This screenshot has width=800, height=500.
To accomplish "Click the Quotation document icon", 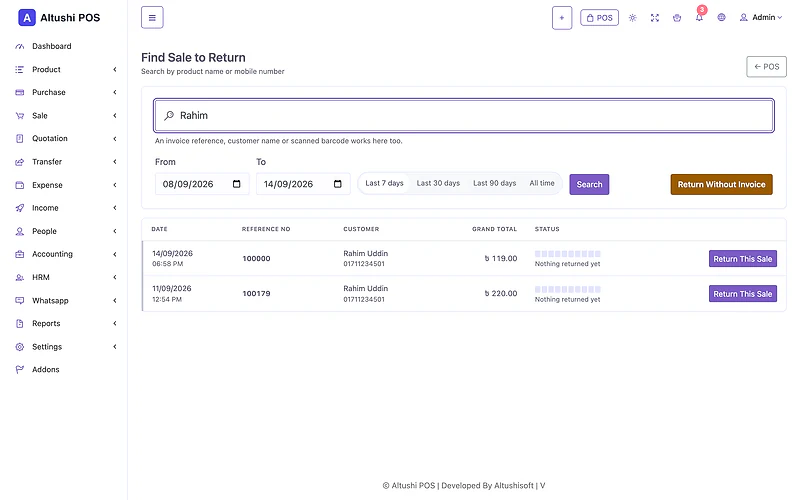I will [x=19, y=138].
